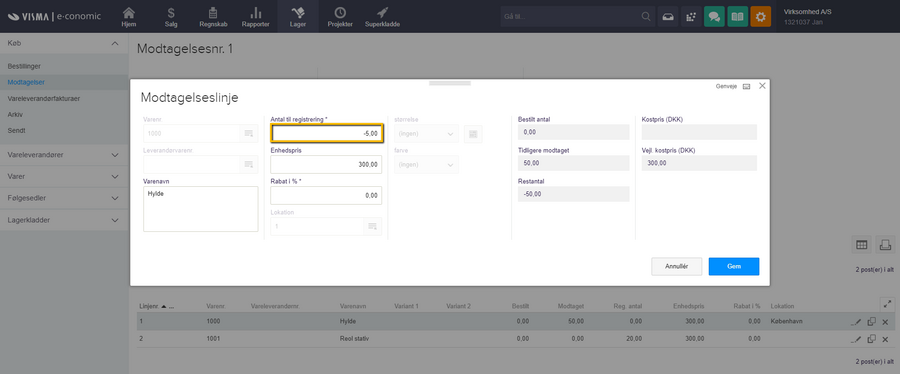The image size is (900, 374).
Task: Open the Lokation lookup icon
Action: [373, 226]
